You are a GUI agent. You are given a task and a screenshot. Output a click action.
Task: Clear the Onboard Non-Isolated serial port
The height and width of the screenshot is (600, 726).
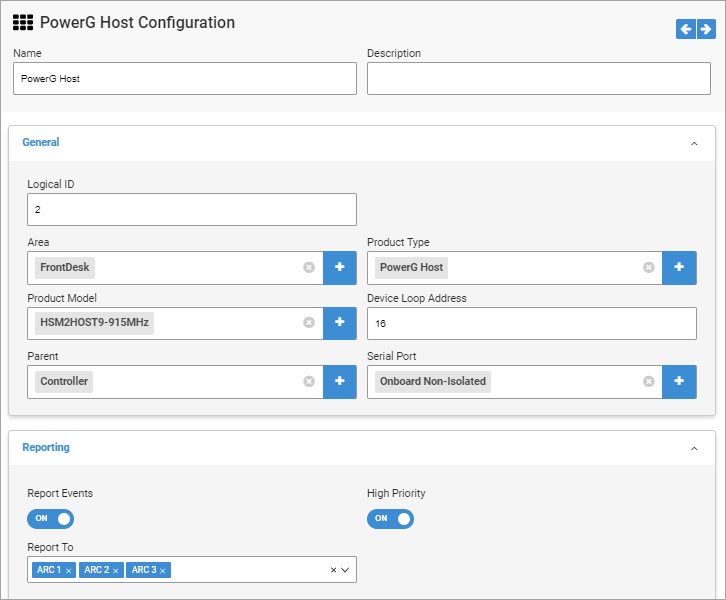649,381
